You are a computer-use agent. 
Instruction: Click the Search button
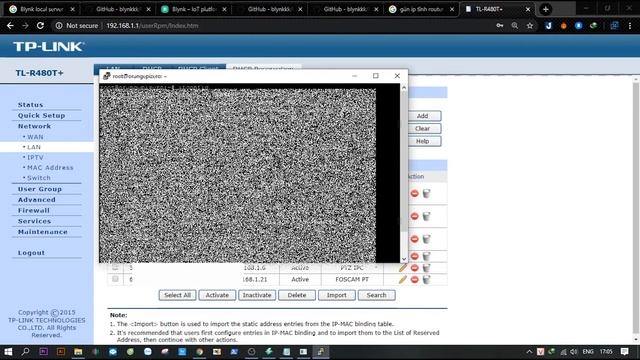(376, 295)
